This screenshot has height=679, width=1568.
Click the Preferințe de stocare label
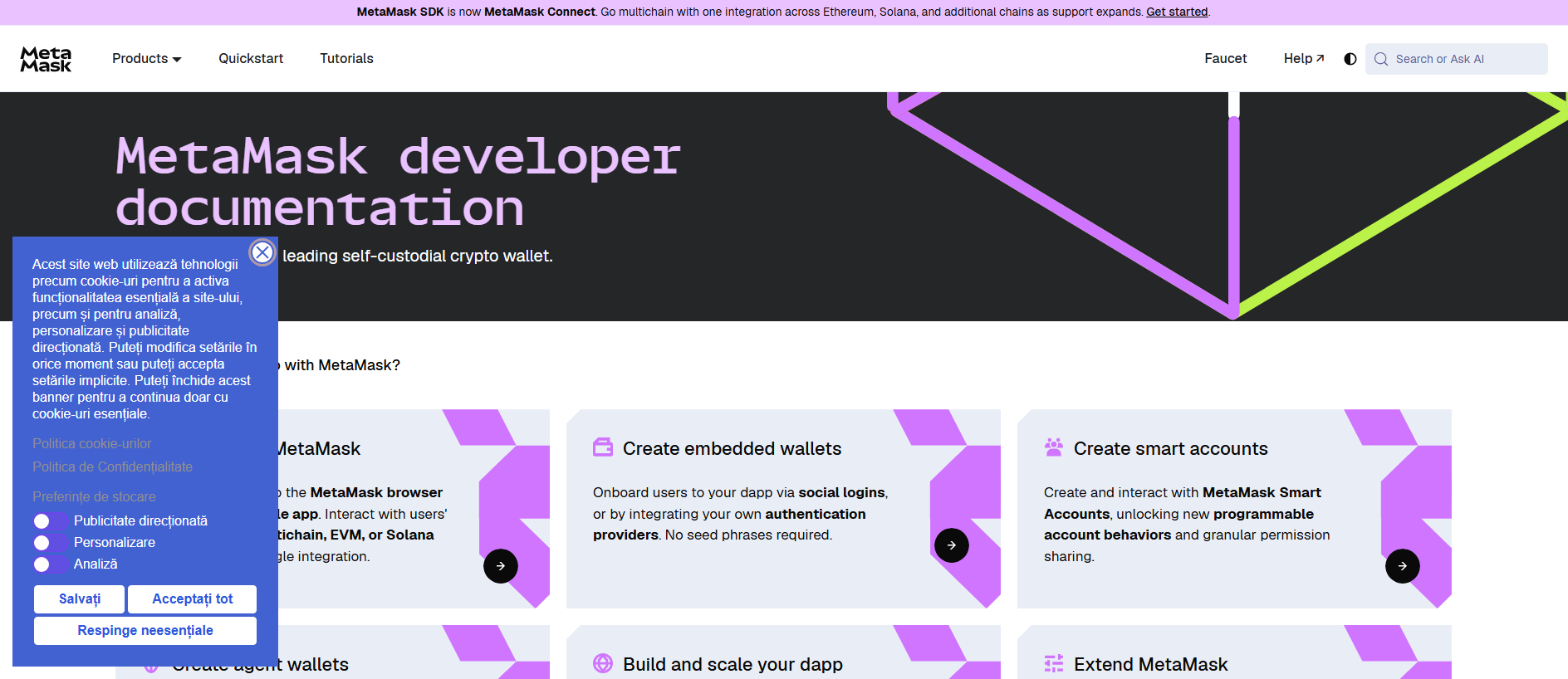94,497
